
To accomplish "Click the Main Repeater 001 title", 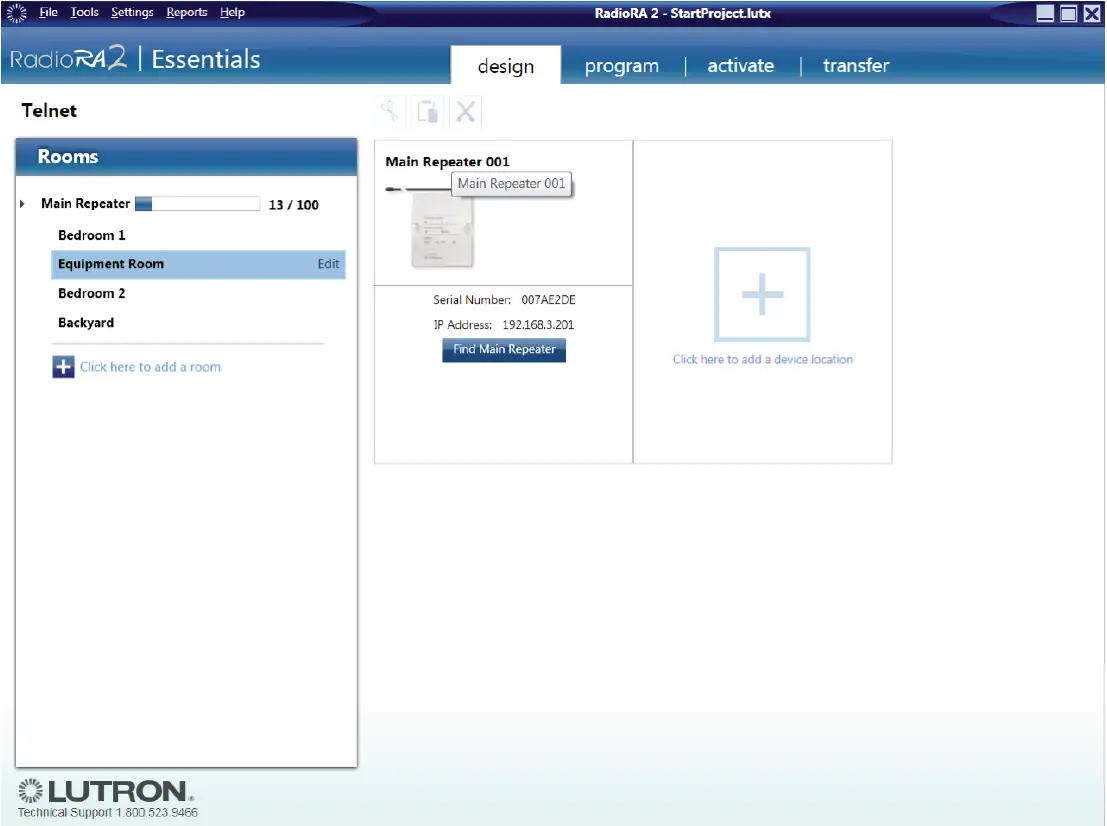I will 447,162.
